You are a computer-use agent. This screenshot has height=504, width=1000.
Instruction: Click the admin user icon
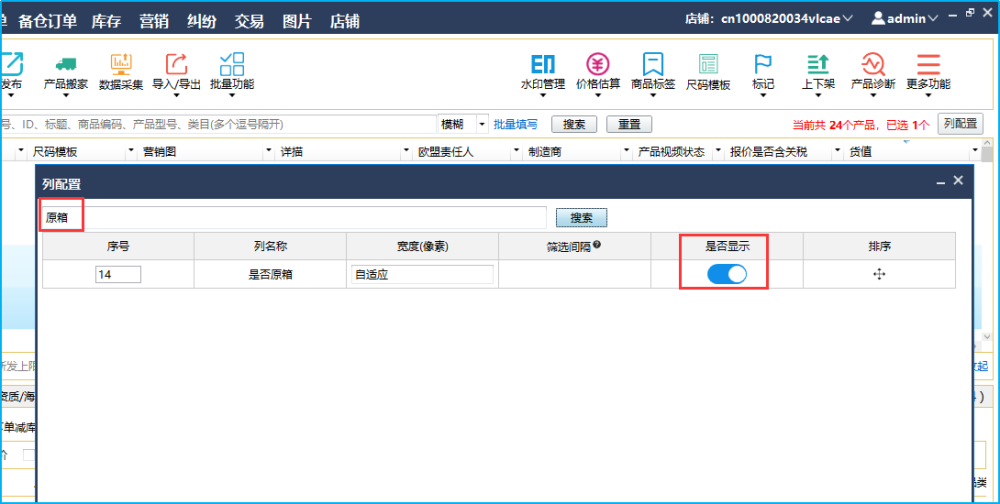tap(878, 19)
